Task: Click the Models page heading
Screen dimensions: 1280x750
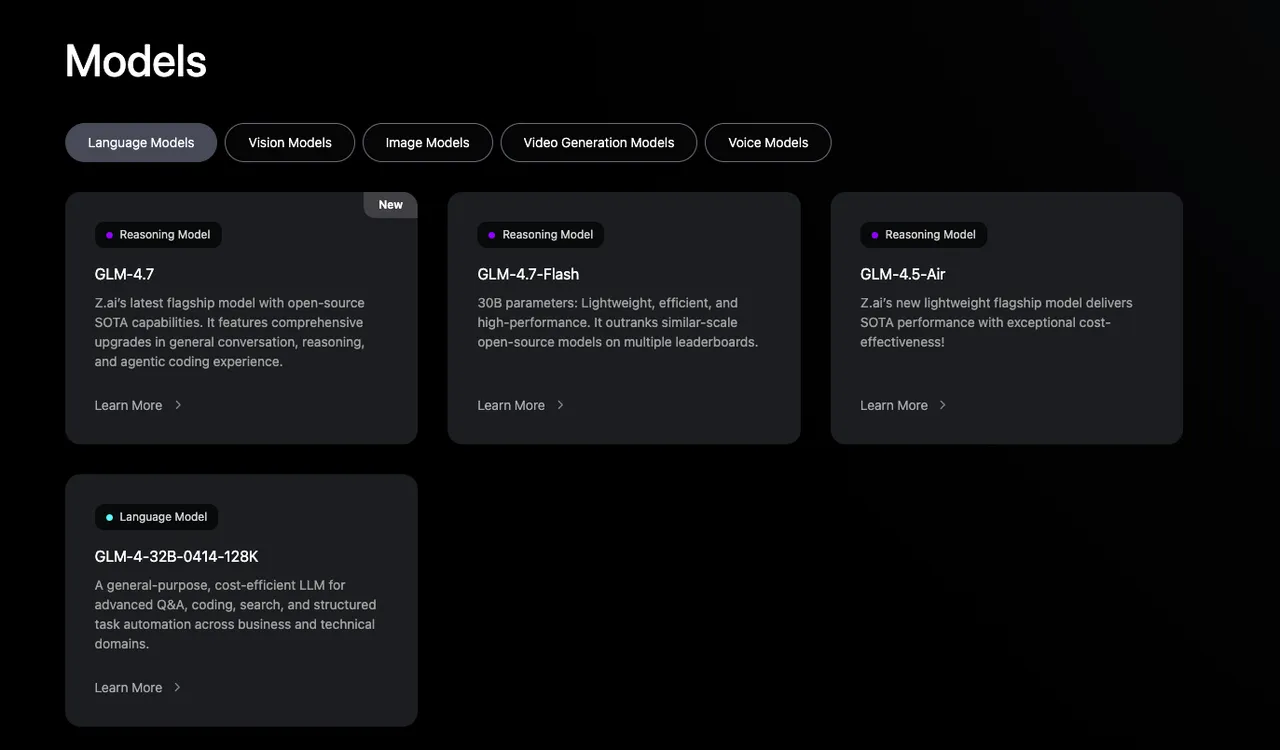Action: tap(136, 61)
